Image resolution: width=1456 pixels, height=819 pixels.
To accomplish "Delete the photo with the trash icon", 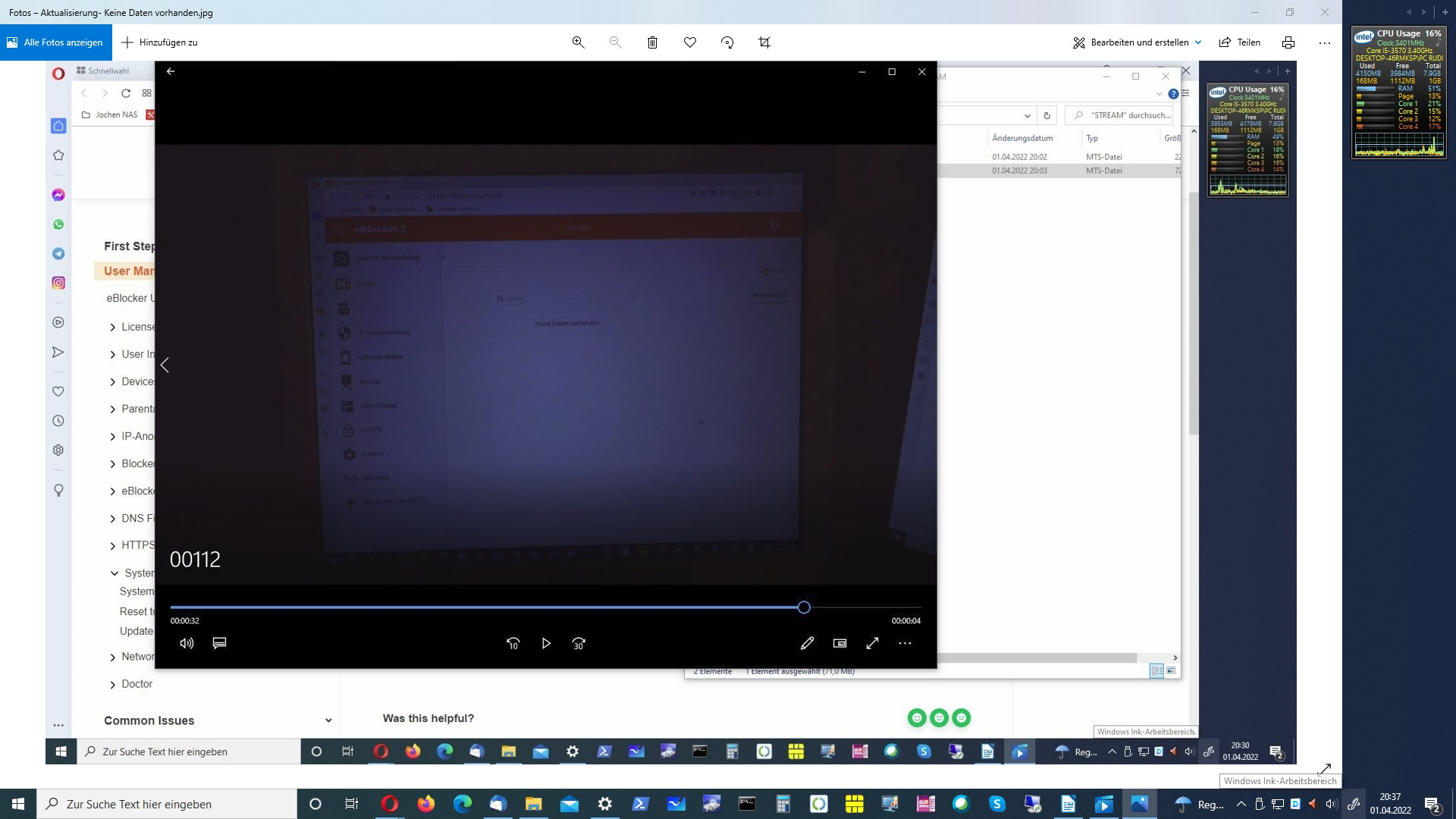I will pos(652,42).
